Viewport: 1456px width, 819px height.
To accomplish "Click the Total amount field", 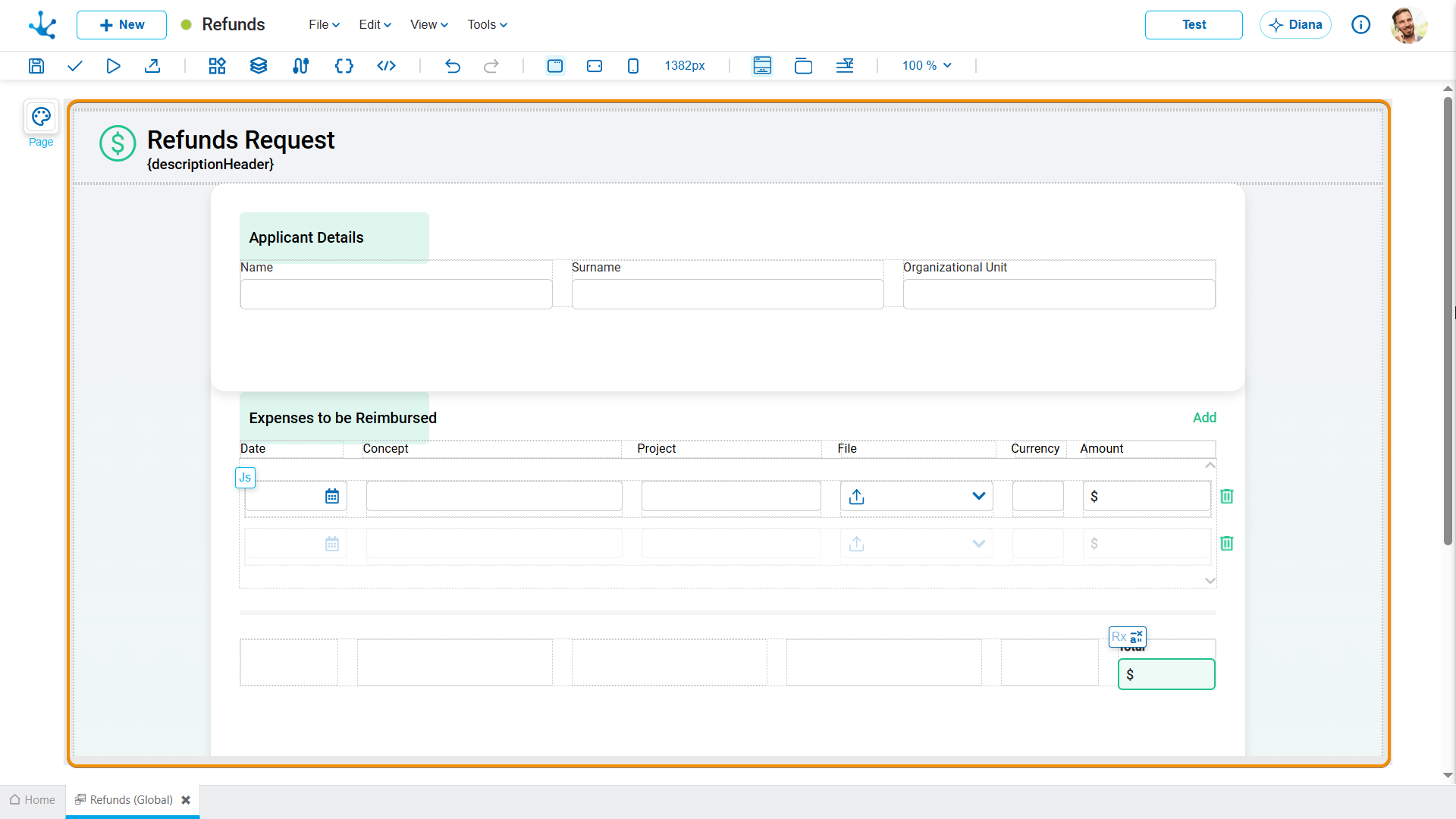I will point(1166,674).
